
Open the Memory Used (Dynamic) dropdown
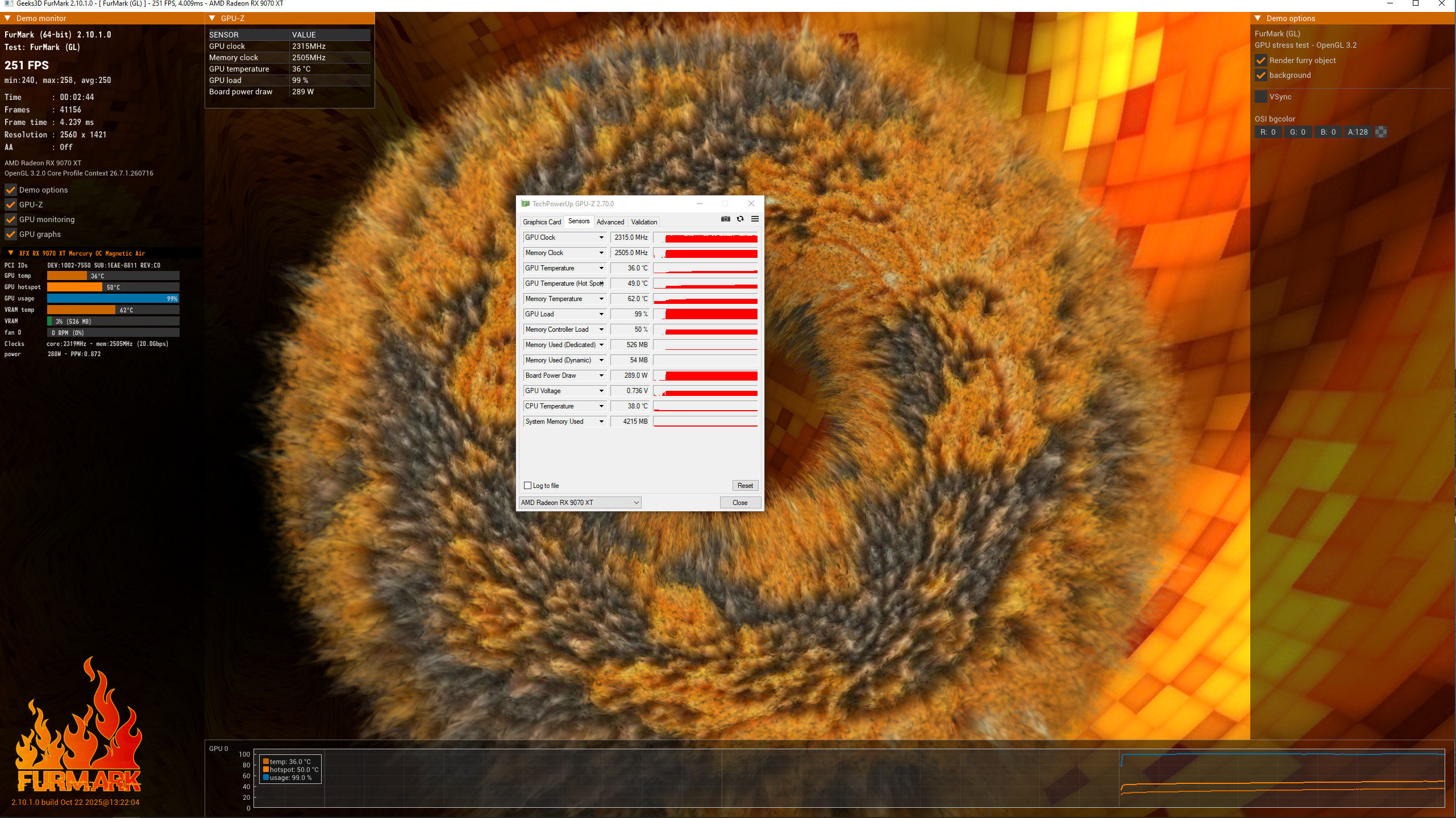click(601, 360)
